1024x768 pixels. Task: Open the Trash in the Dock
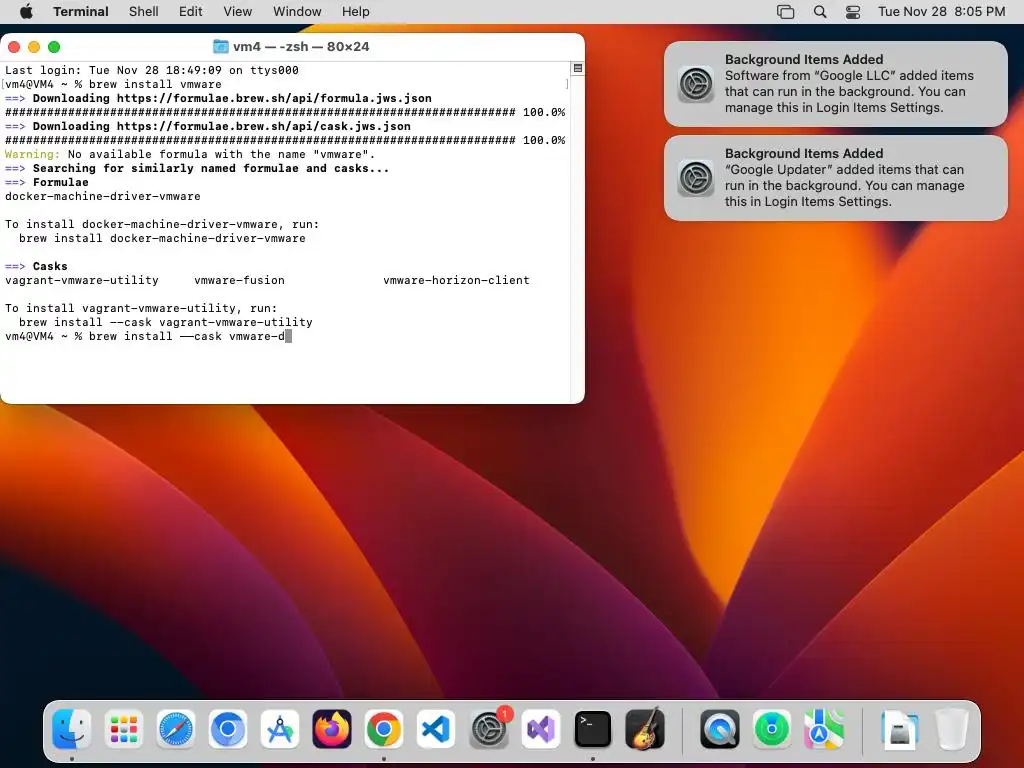(952, 729)
